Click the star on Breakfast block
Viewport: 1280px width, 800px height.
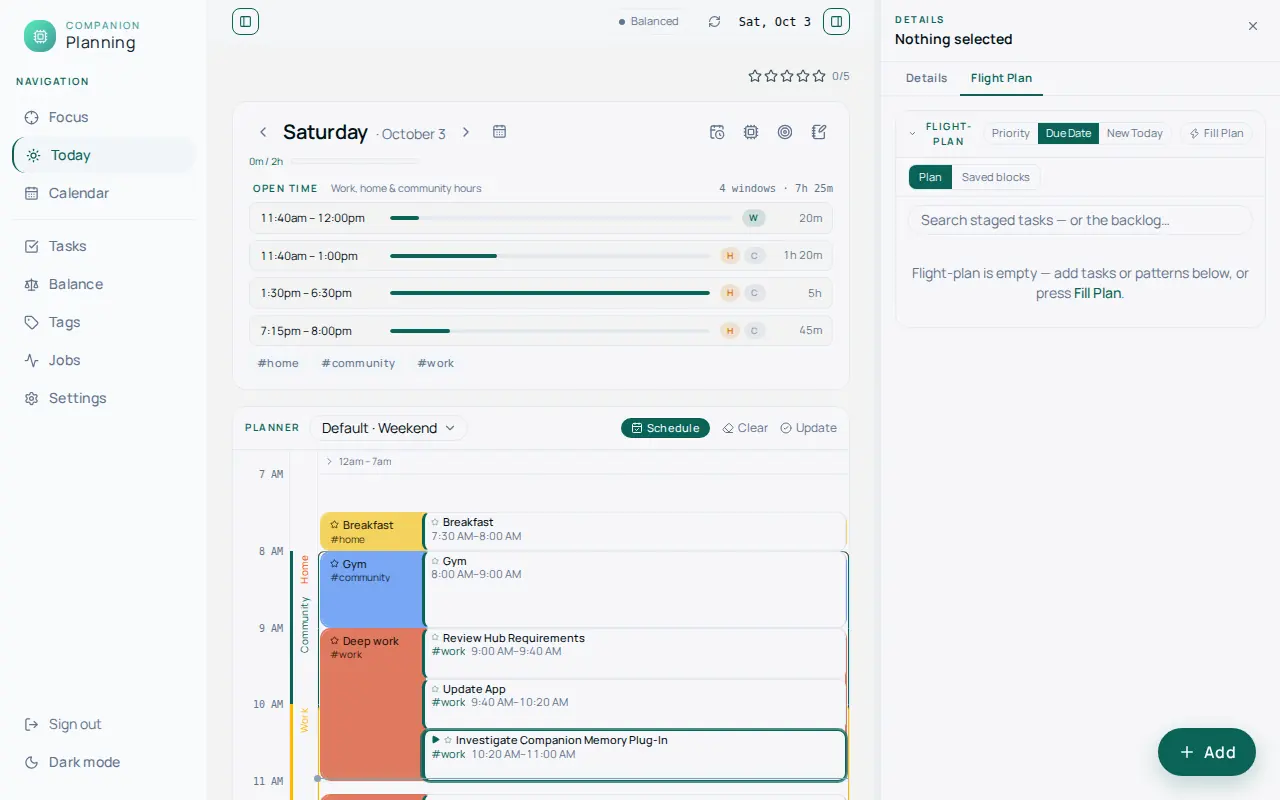tap(335, 525)
